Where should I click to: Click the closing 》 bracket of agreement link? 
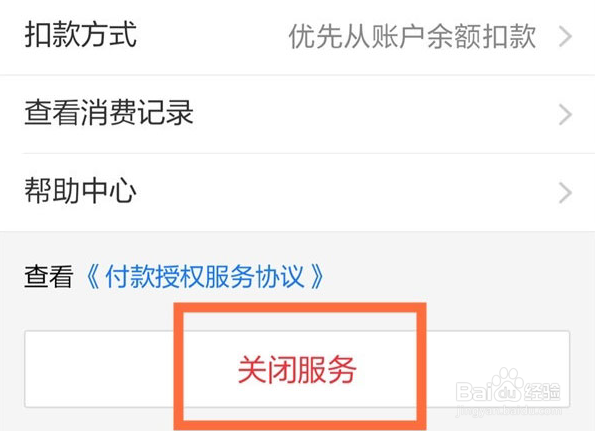(317, 277)
